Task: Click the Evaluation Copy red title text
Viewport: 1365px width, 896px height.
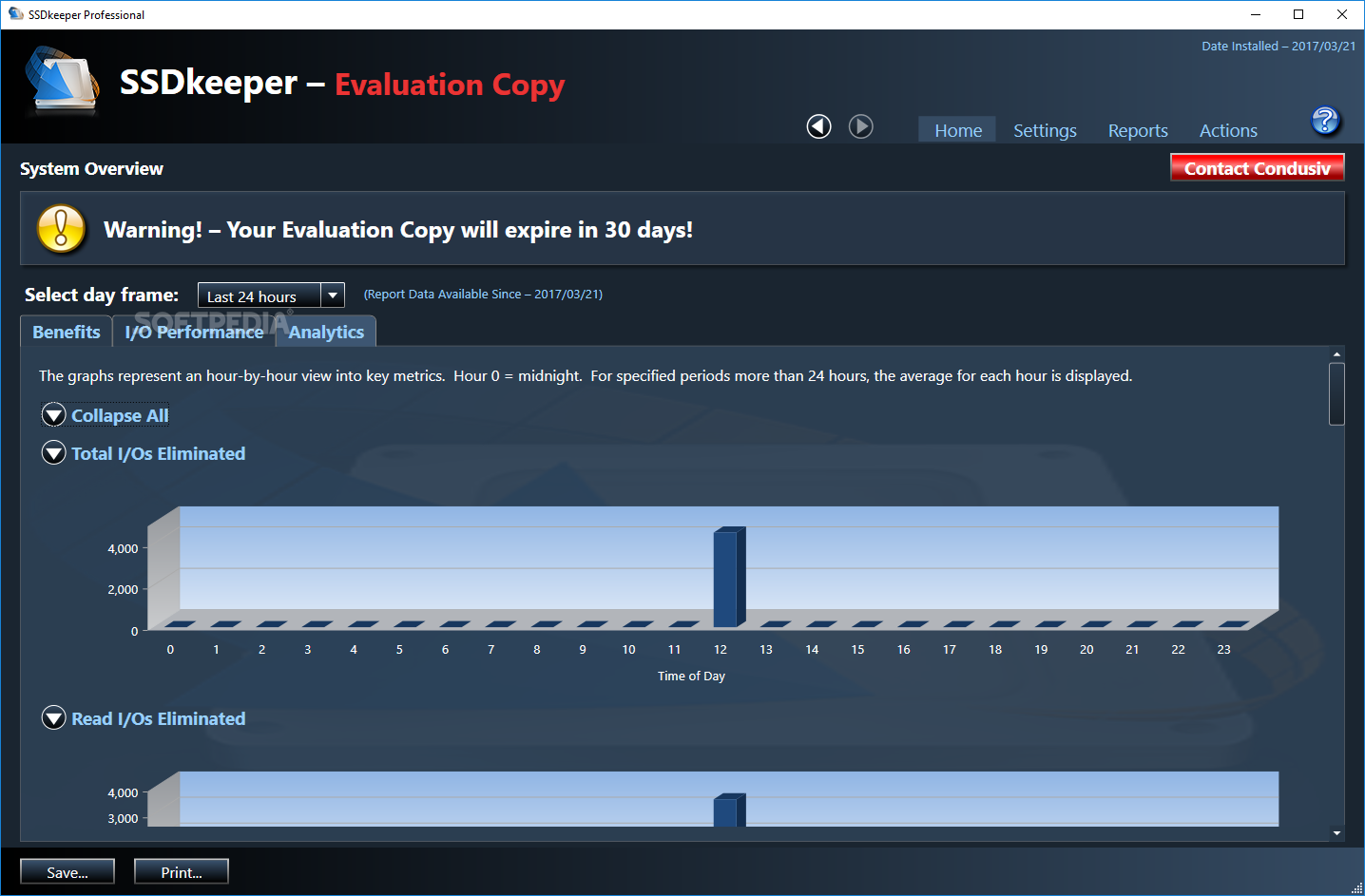Action: [450, 85]
